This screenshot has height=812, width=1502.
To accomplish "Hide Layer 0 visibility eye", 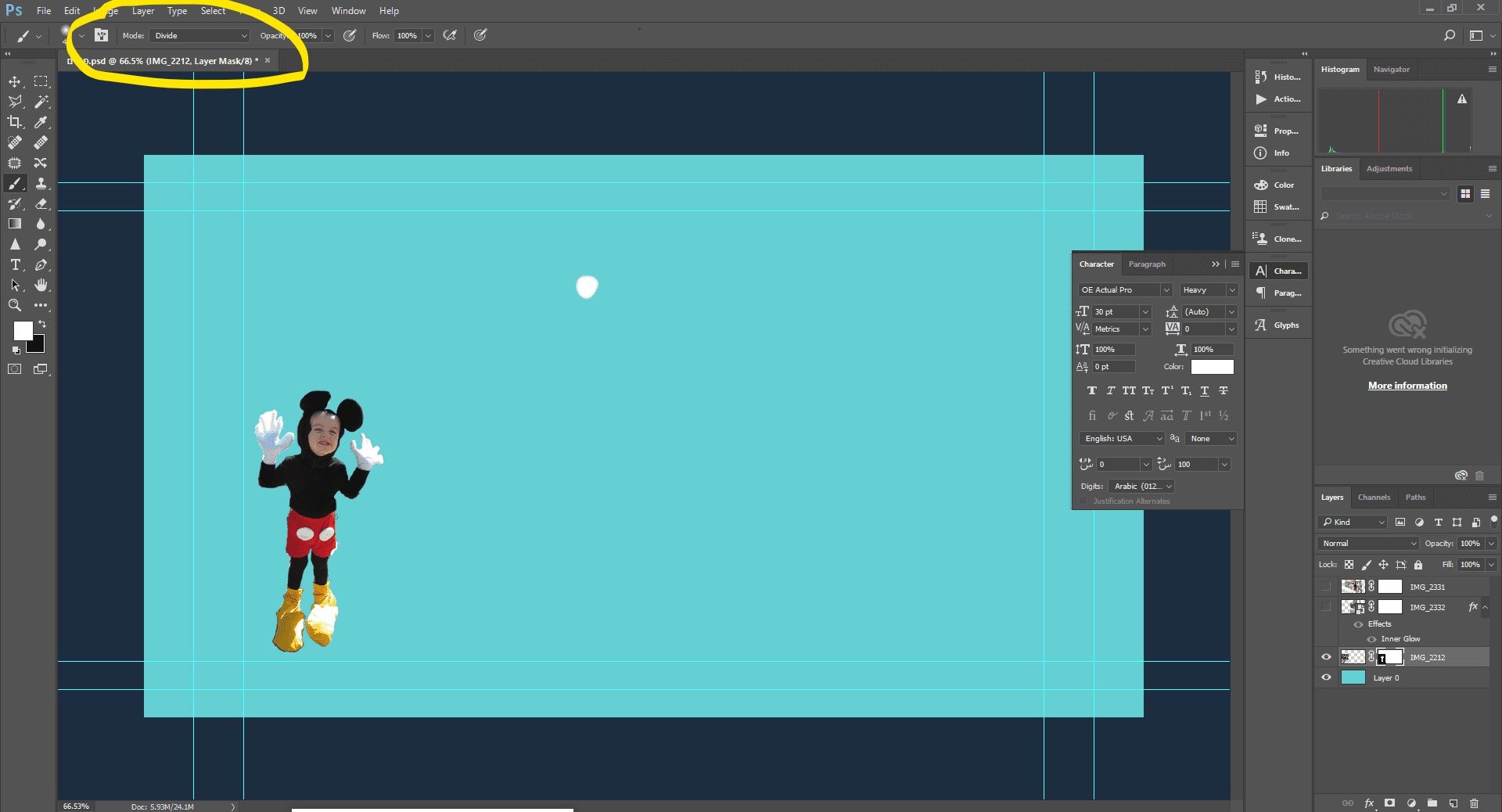I will (1326, 677).
